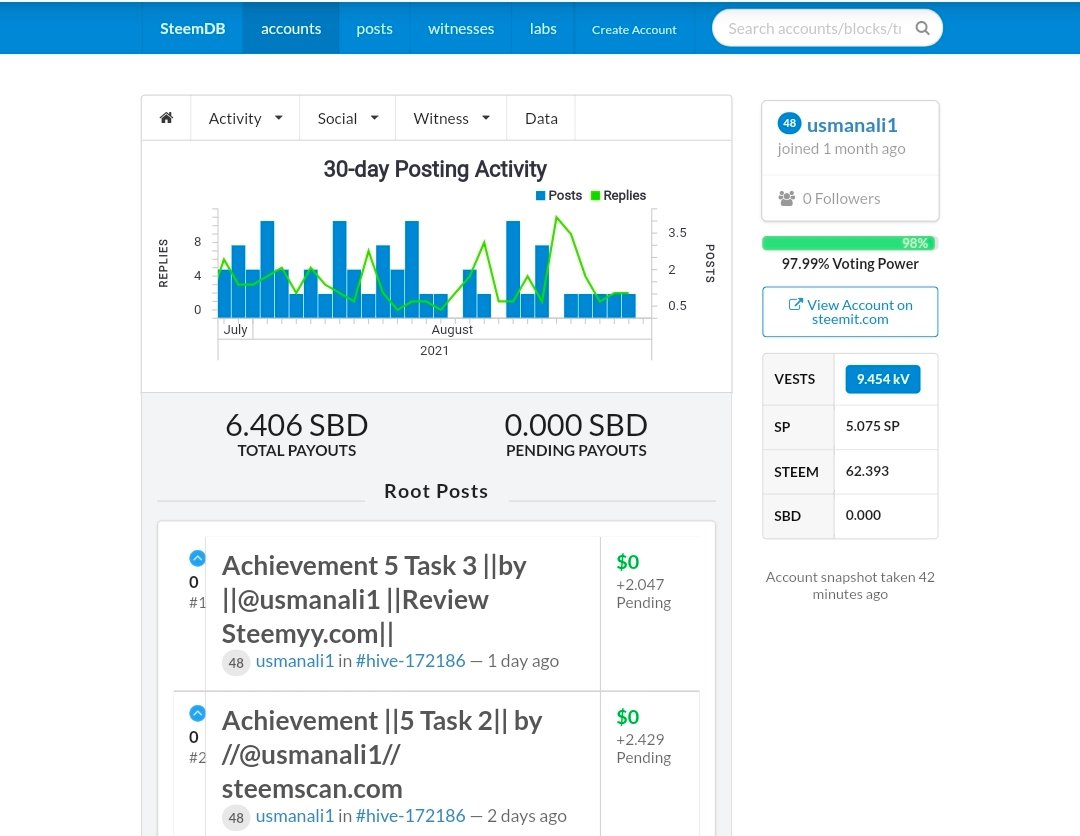Click the 6.406 SBD total payouts value
The height and width of the screenshot is (836, 1080).
[x=297, y=425]
